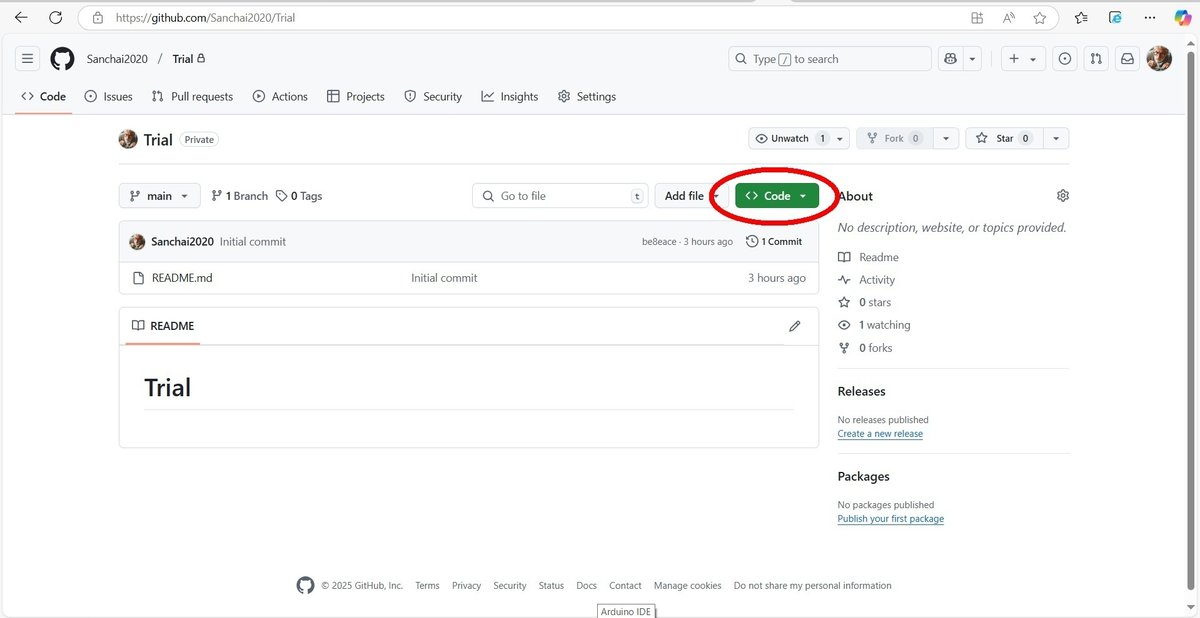This screenshot has height=618, width=1200.
Task: Go to GitHub home via the footer logo
Action: click(305, 585)
